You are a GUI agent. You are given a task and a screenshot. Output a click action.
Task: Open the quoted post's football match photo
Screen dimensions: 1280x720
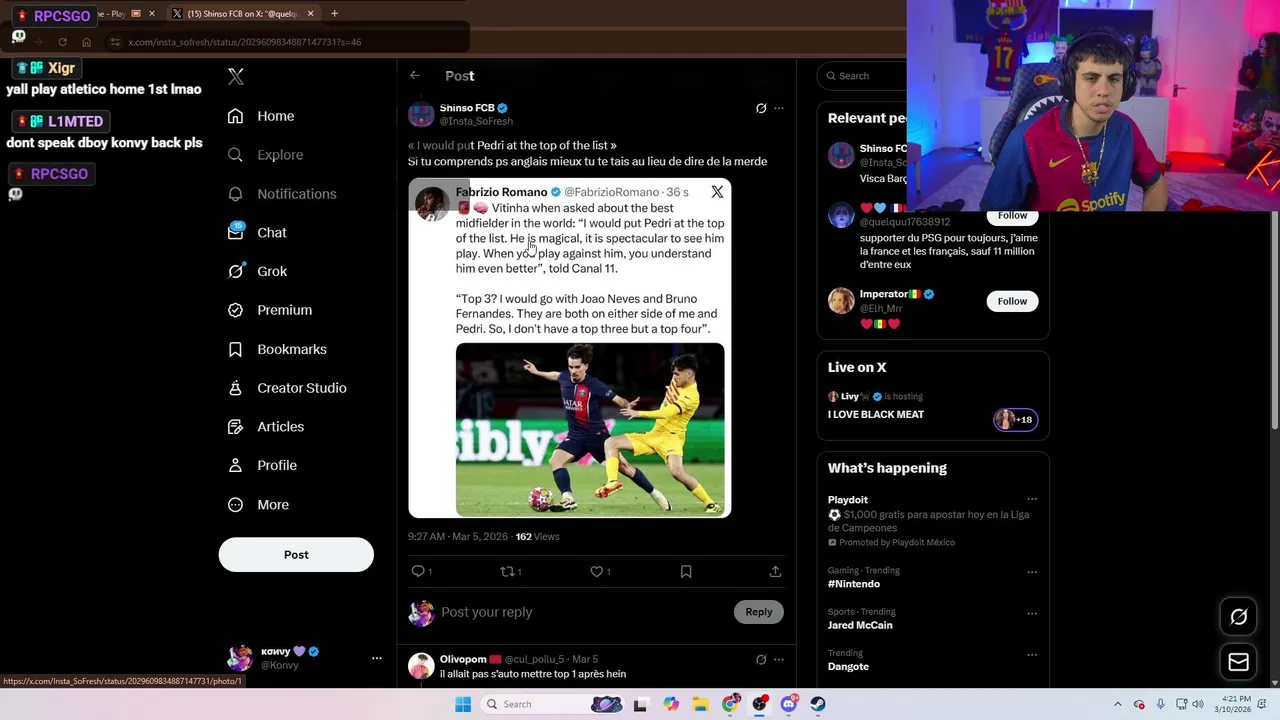coord(590,429)
